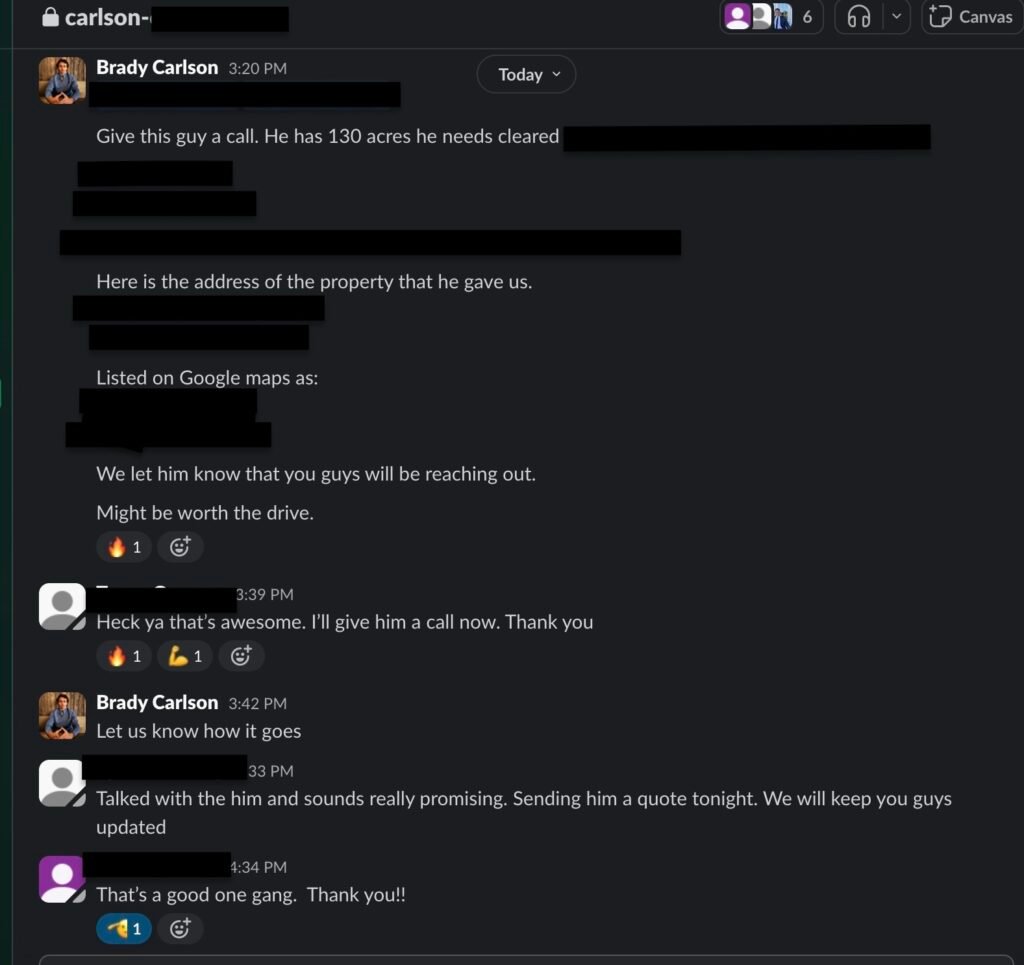Open Brady Carlson's profile from 3:20 PM name

[157, 67]
